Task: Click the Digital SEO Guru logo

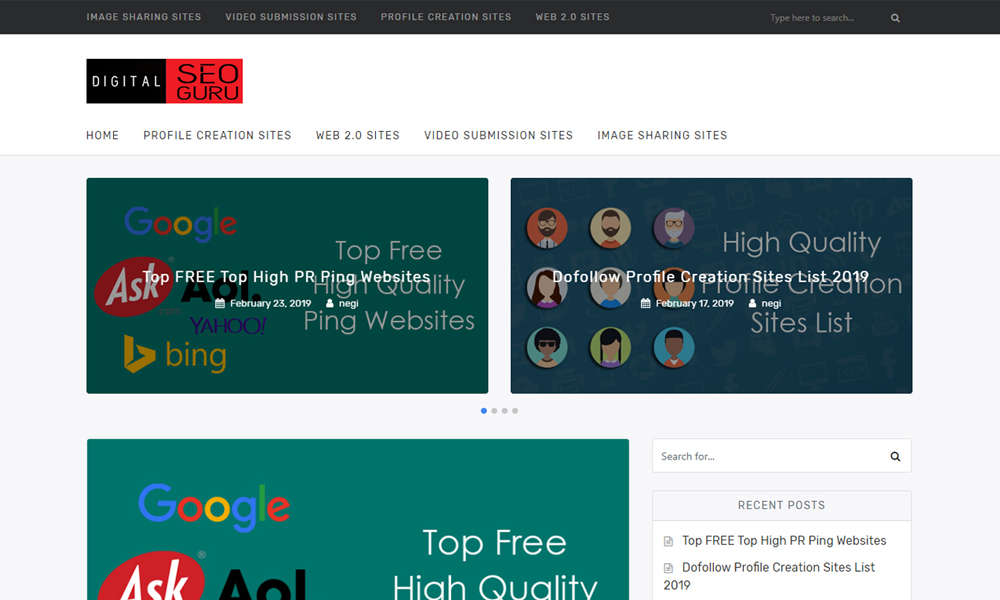Action: point(164,81)
